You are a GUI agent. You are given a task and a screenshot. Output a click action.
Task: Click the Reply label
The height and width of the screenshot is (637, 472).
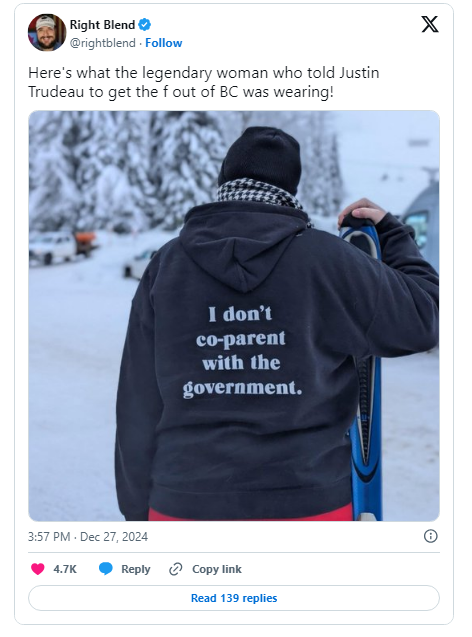click(x=136, y=569)
